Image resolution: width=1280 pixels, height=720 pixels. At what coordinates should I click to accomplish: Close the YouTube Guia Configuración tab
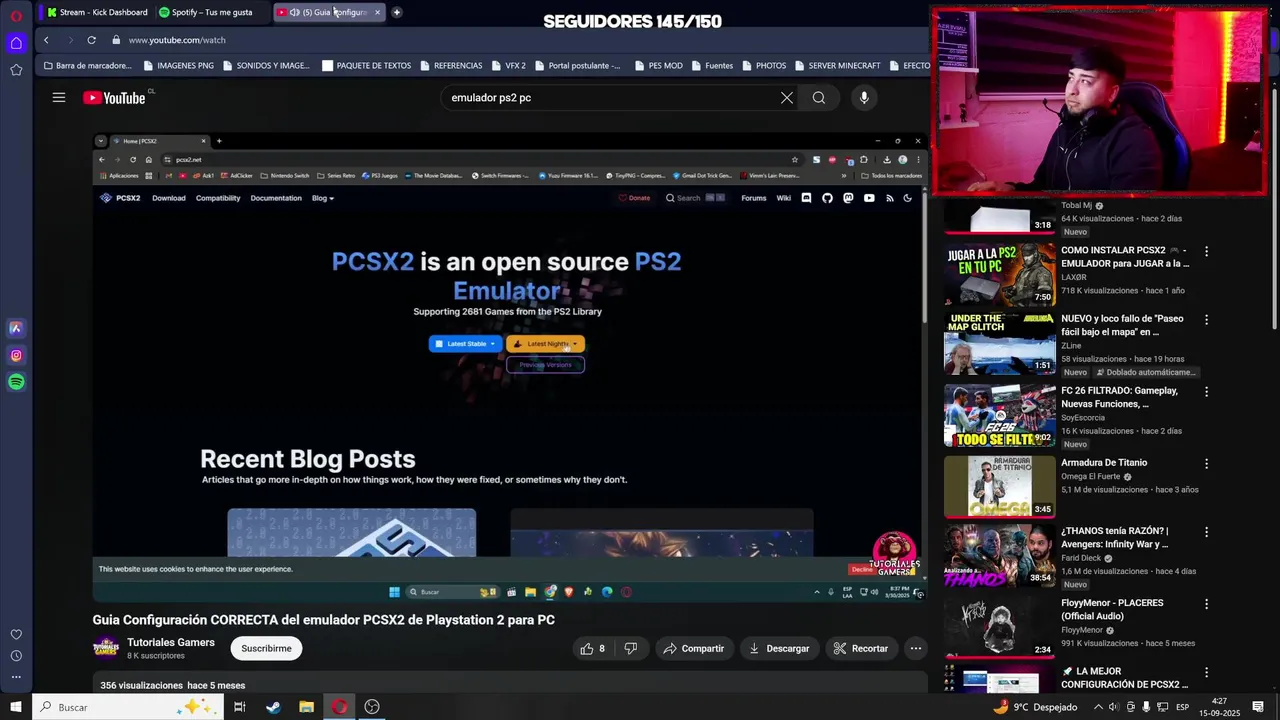click(x=377, y=12)
